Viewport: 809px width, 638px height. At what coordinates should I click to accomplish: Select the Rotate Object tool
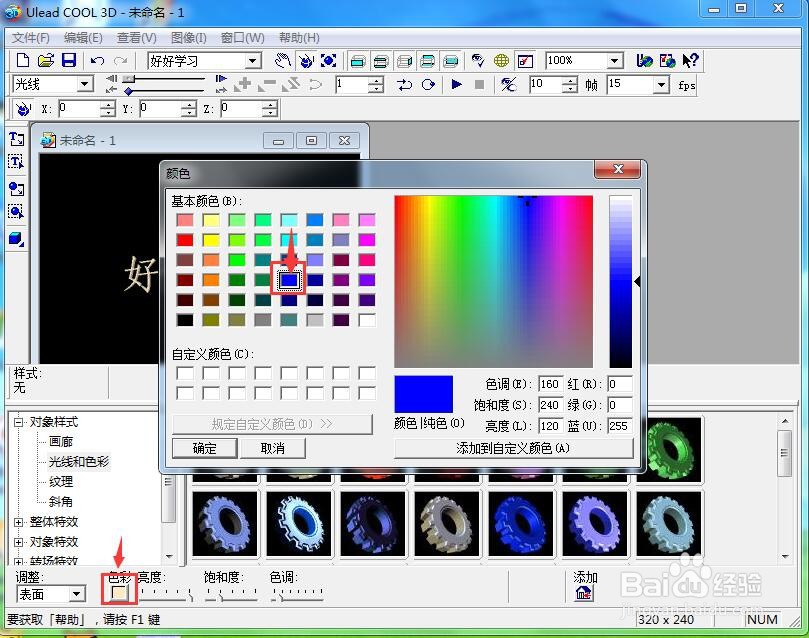[306, 61]
